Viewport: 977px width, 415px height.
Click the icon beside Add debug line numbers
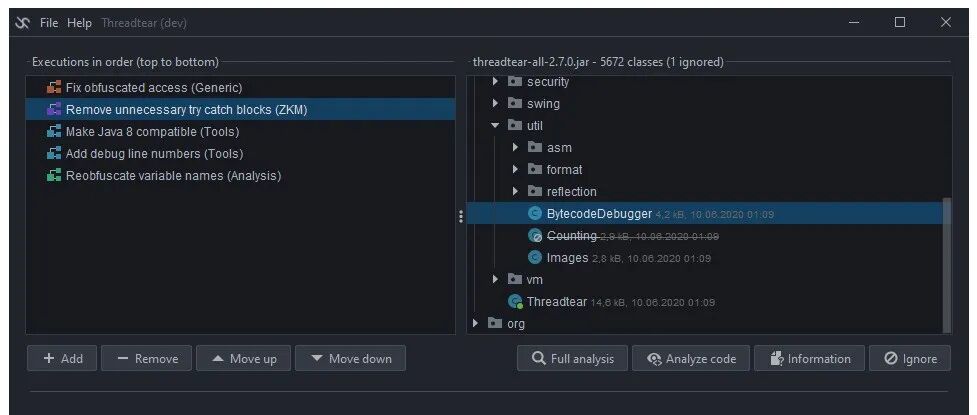point(54,153)
